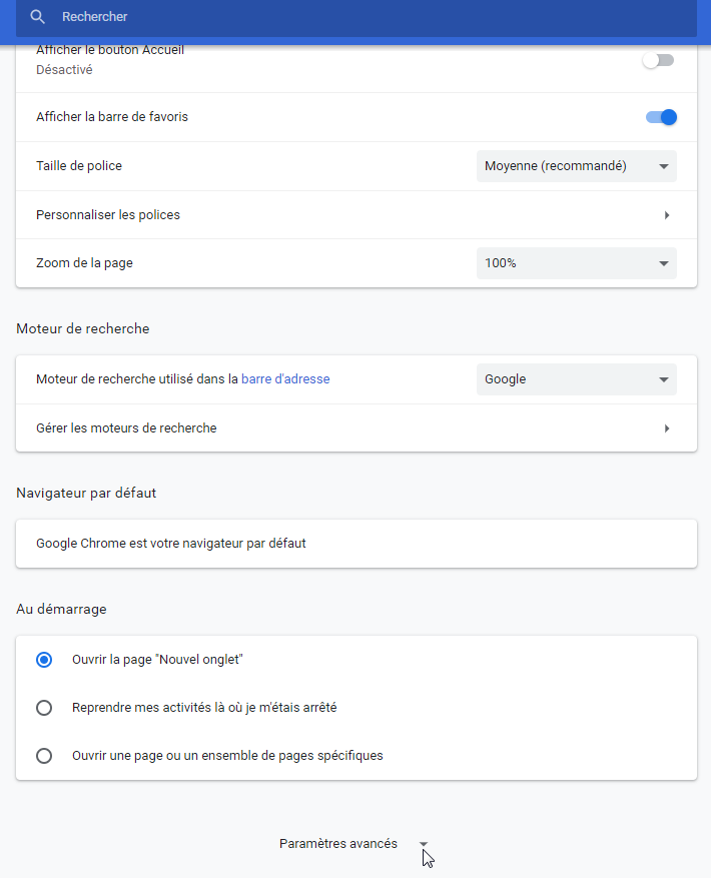
Task: Open the Taille de police dropdown
Action: coord(577,166)
